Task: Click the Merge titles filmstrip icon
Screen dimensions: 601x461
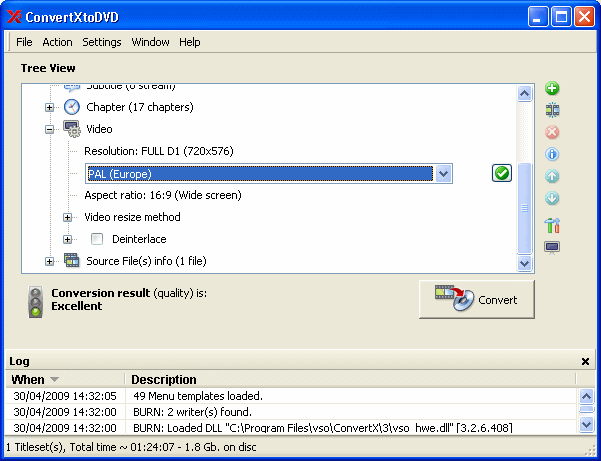Action: 552,110
